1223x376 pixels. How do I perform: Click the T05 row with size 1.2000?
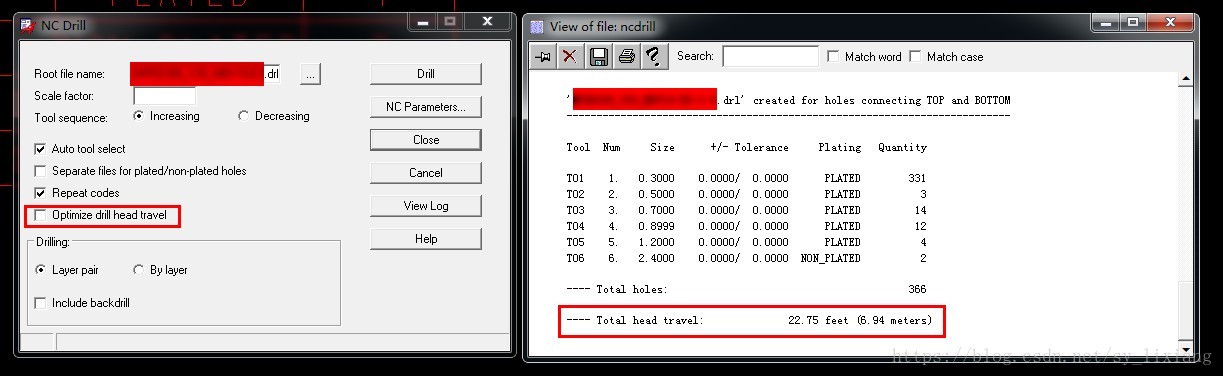[x=747, y=242]
